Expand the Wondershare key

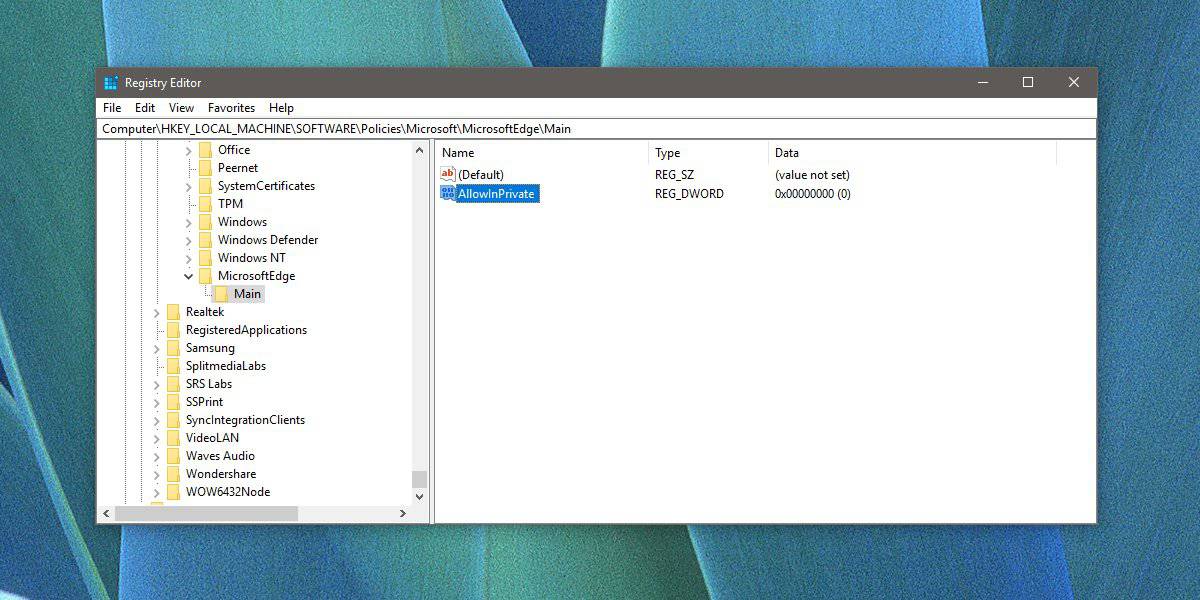pos(157,474)
